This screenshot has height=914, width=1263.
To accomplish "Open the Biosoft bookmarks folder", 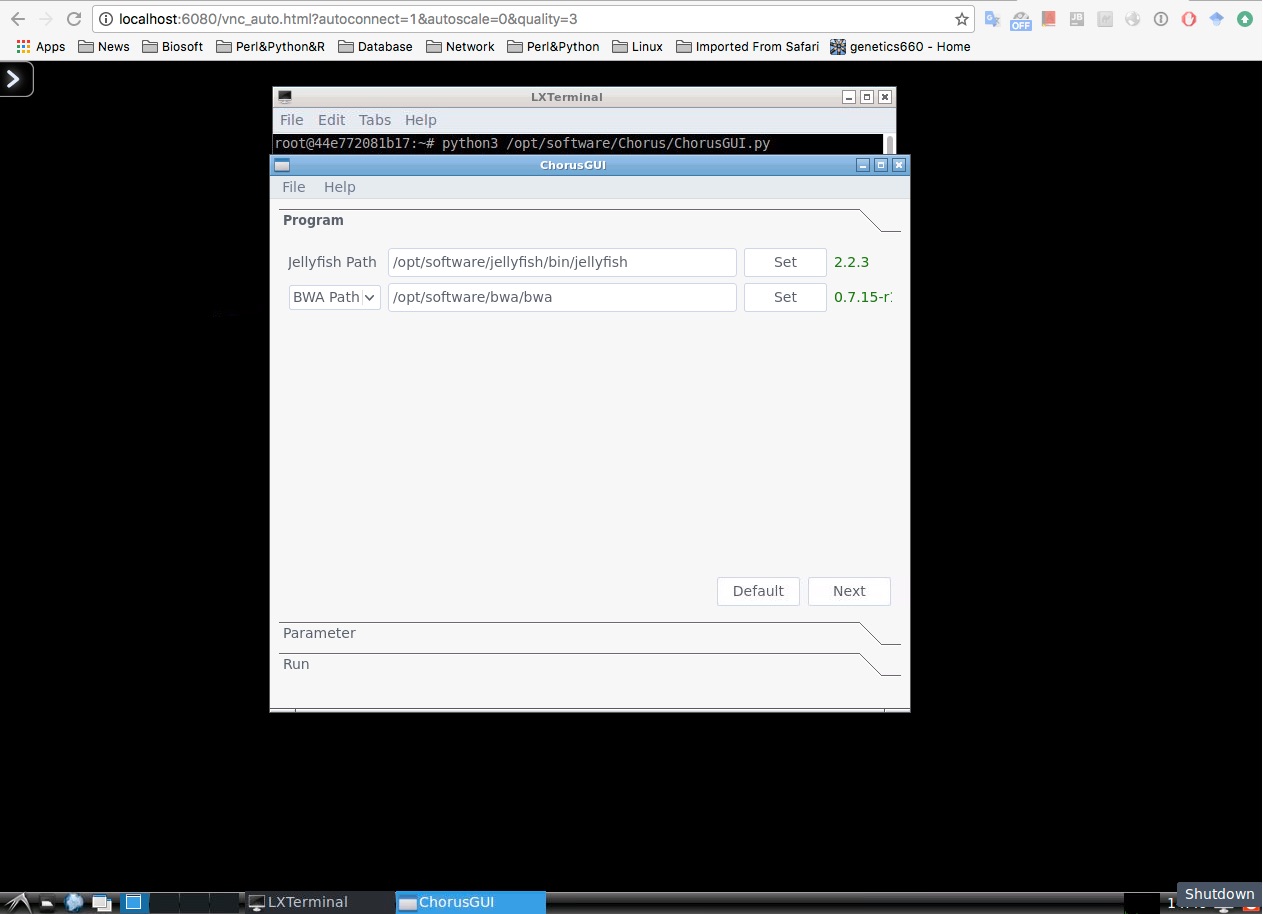I will [x=173, y=47].
